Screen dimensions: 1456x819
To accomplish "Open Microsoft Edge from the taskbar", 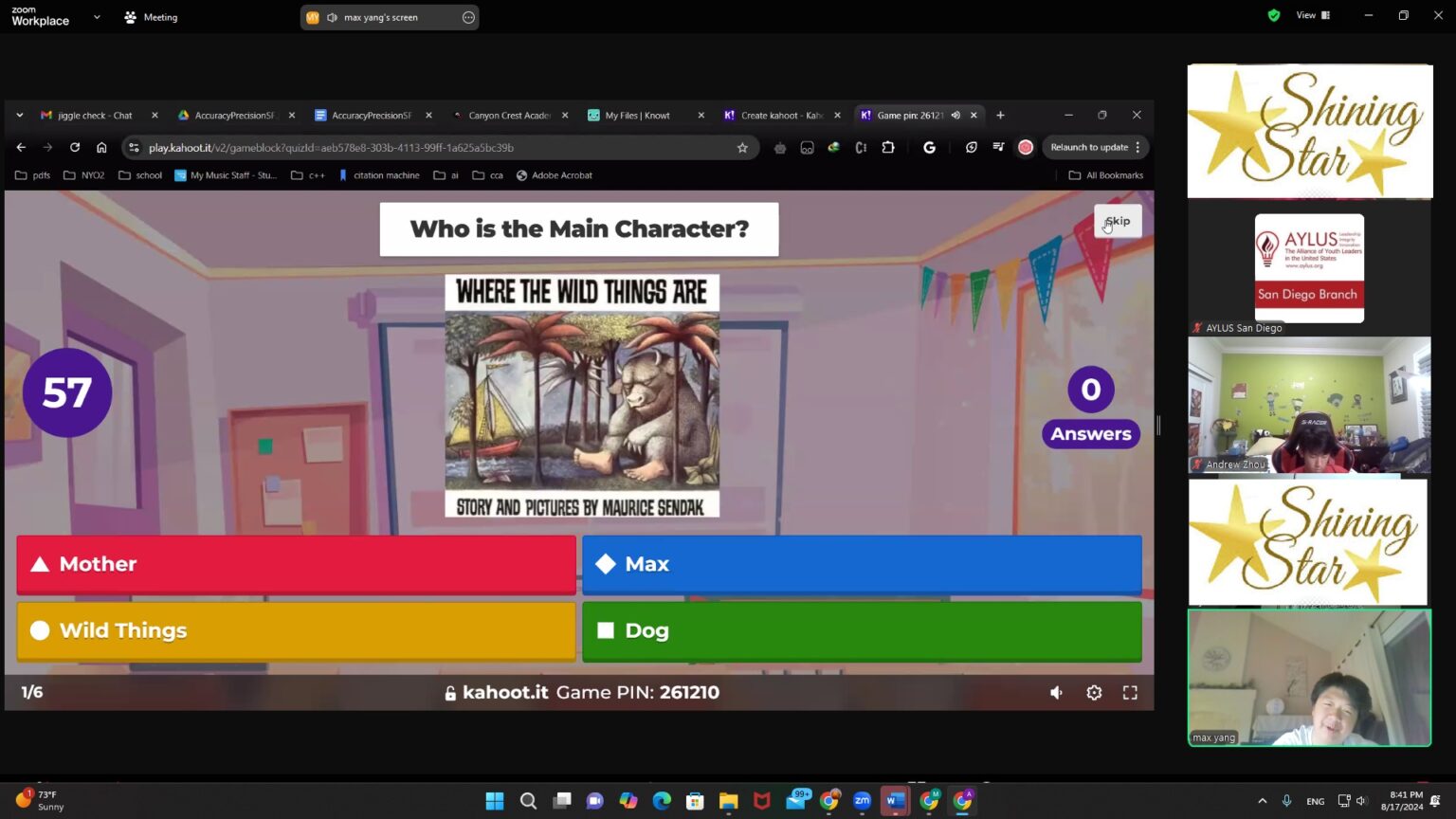I will tap(662, 801).
